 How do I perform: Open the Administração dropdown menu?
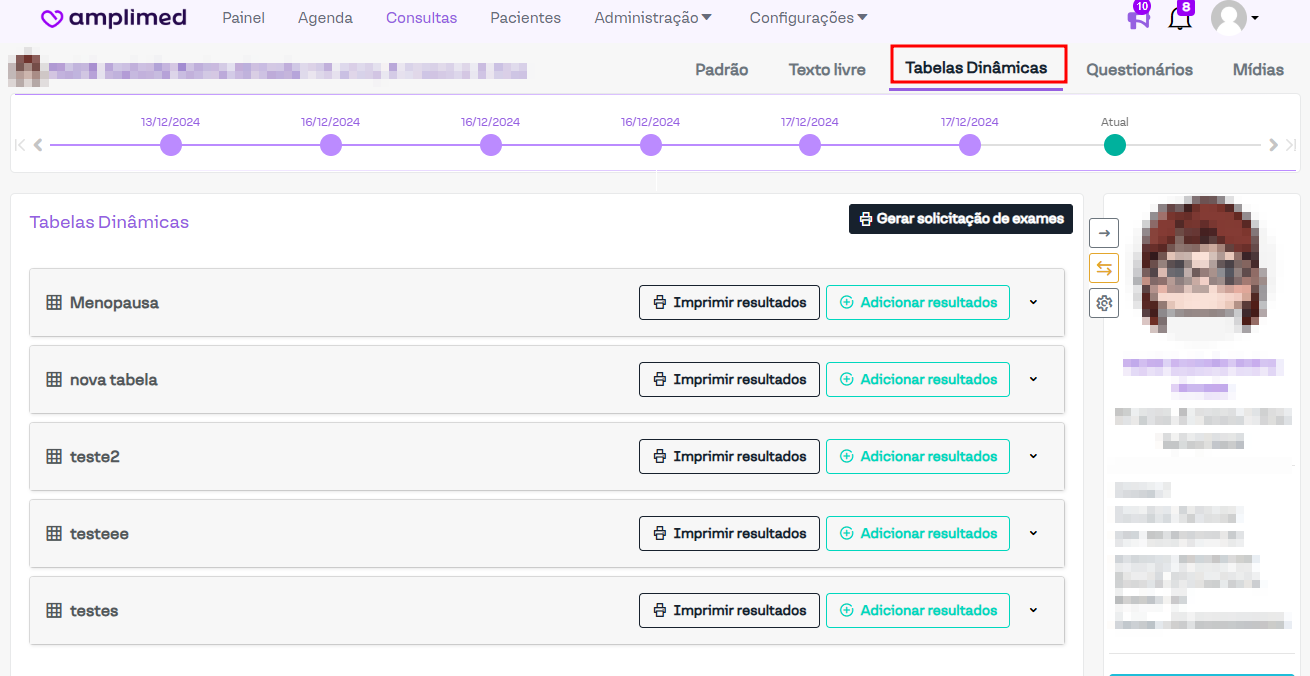[x=653, y=18]
